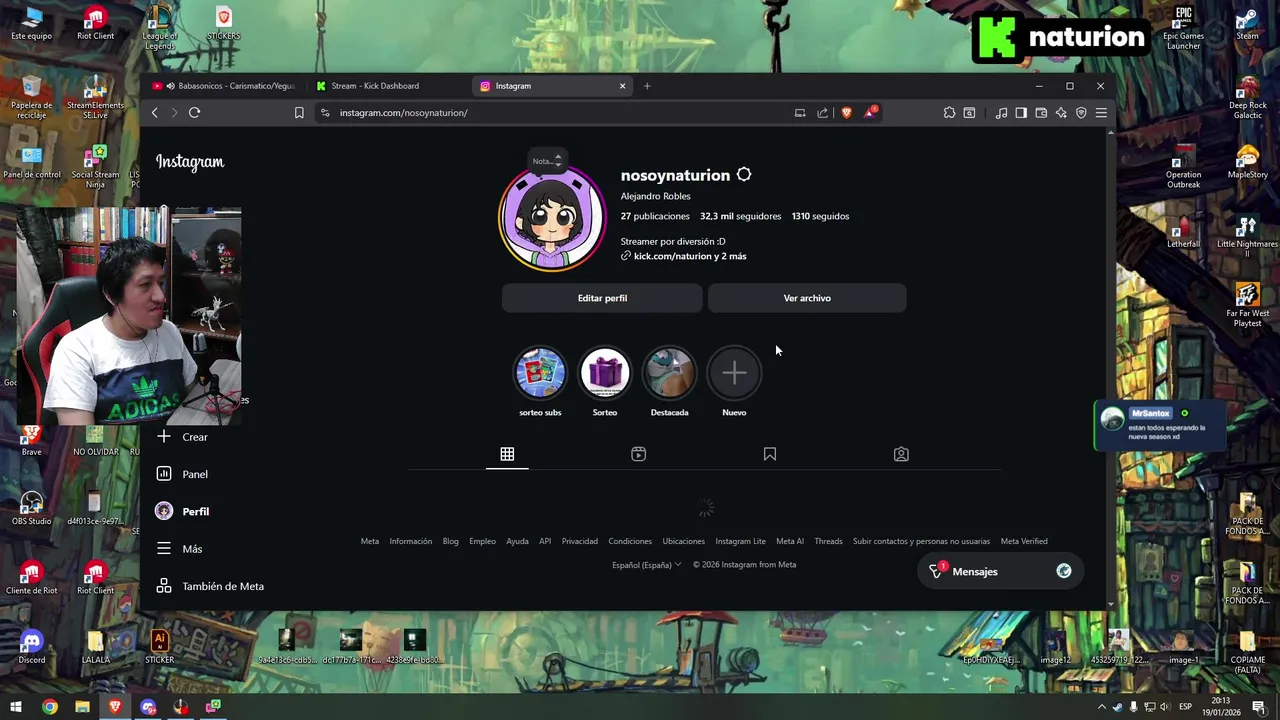Open the Panel dashboard in sidebar
Viewport: 1280px width, 720px height.
click(x=182, y=474)
